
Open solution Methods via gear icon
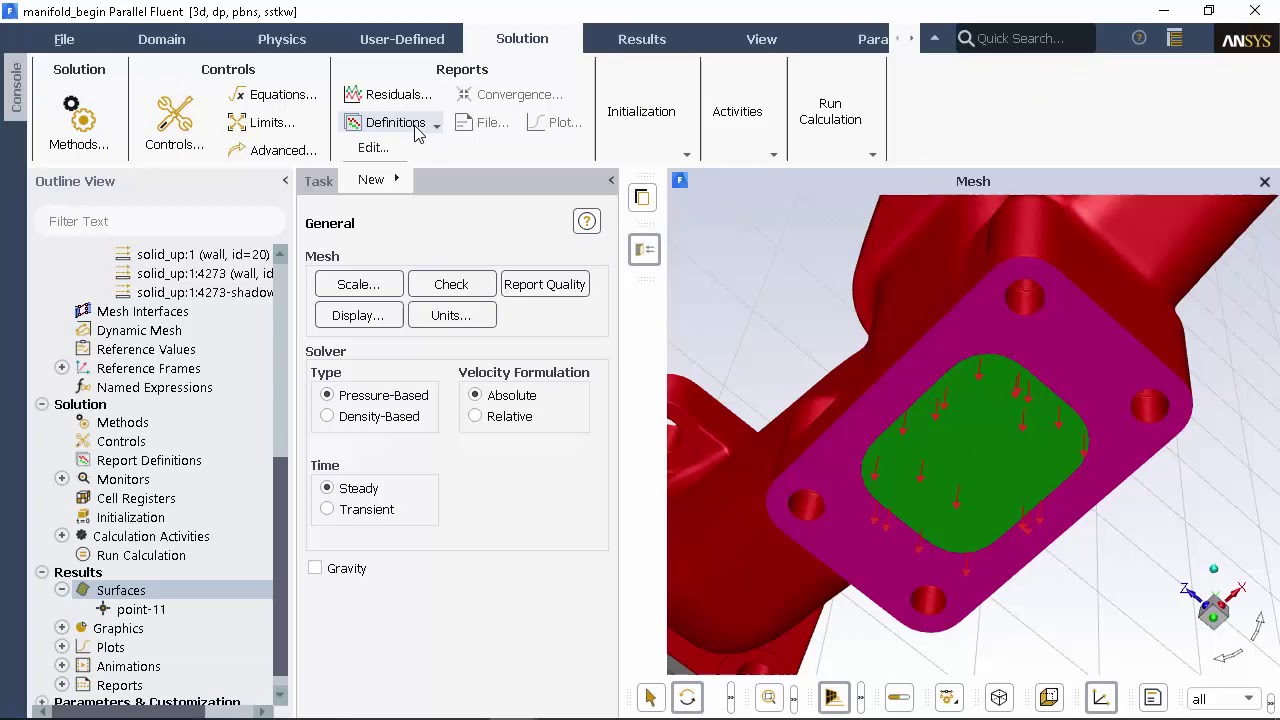[79, 124]
